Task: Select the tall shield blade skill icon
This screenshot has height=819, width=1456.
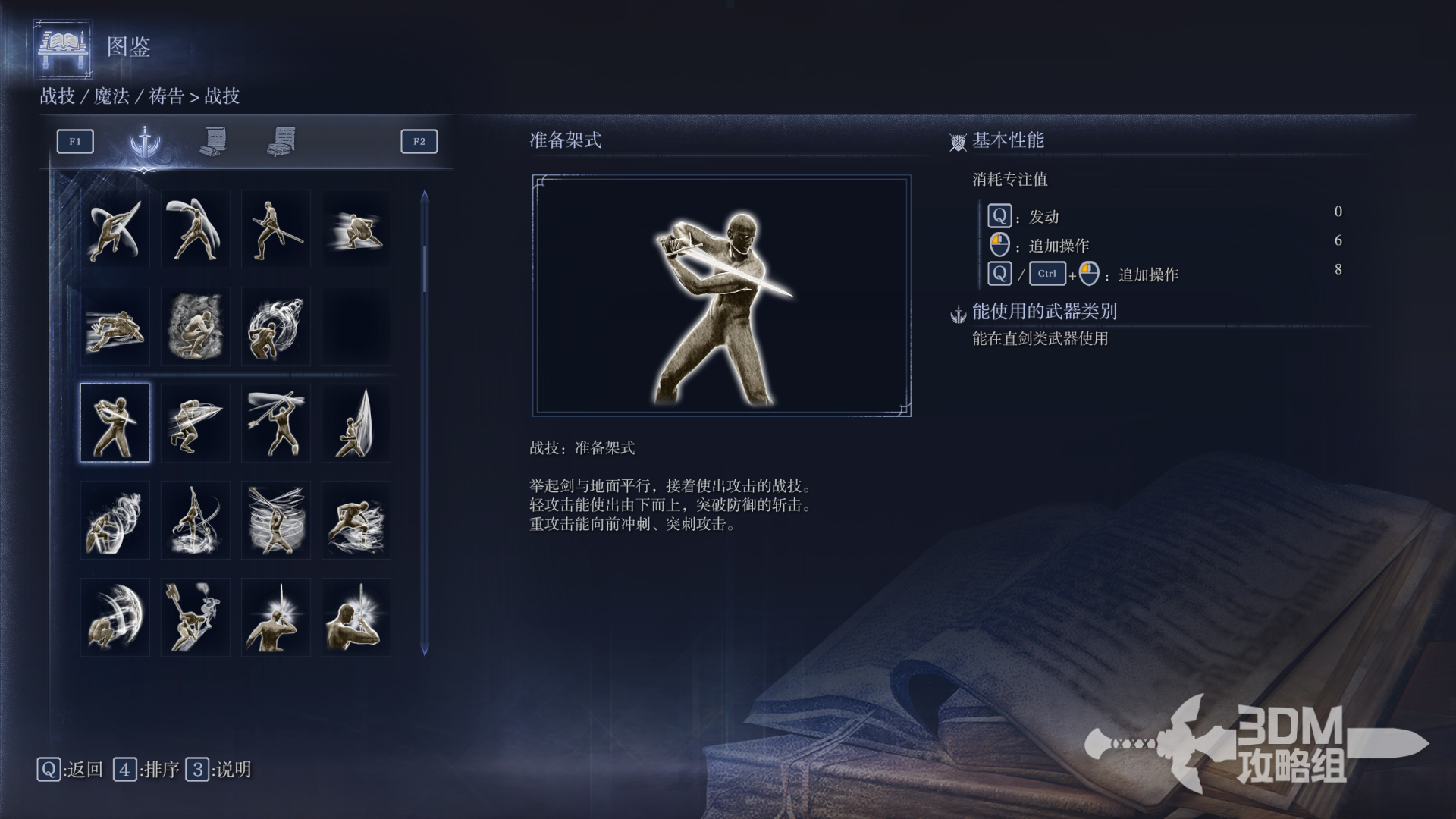Action: 356,422
